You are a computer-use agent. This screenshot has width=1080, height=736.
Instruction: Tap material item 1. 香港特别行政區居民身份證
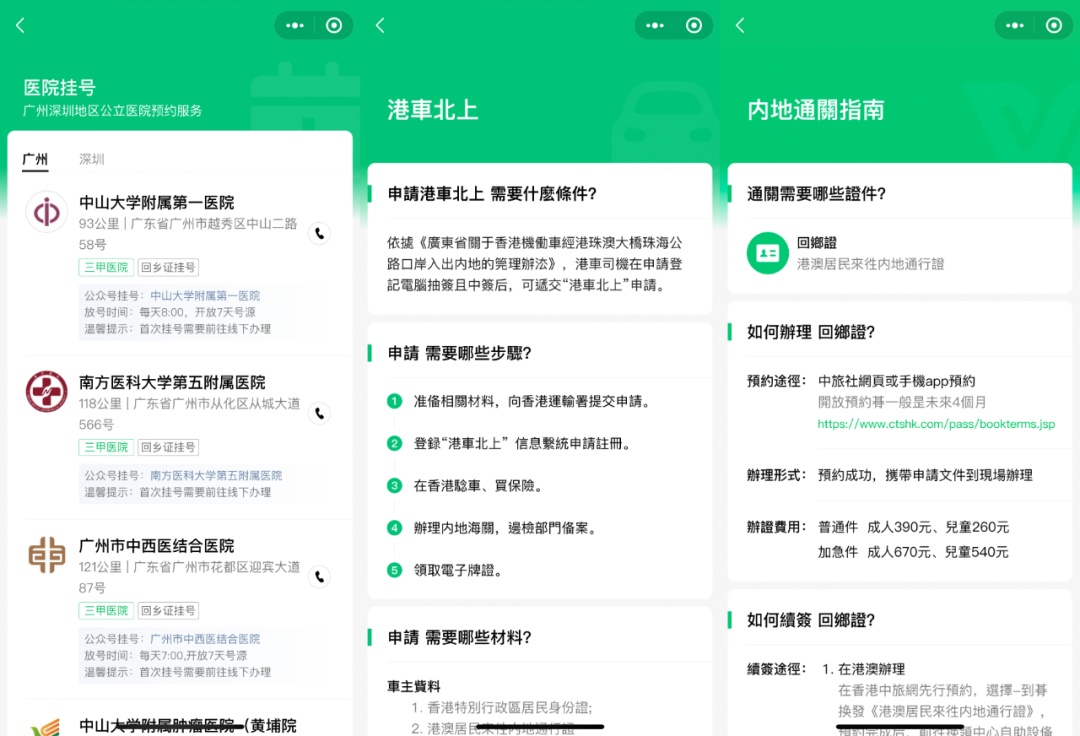pyautogui.click(x=501, y=707)
